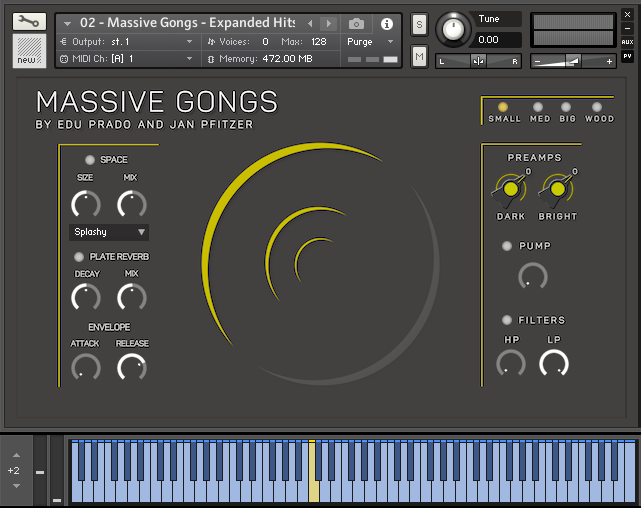Select the WOOD gong option
Image resolution: width=641 pixels, height=508 pixels.
coord(597,107)
